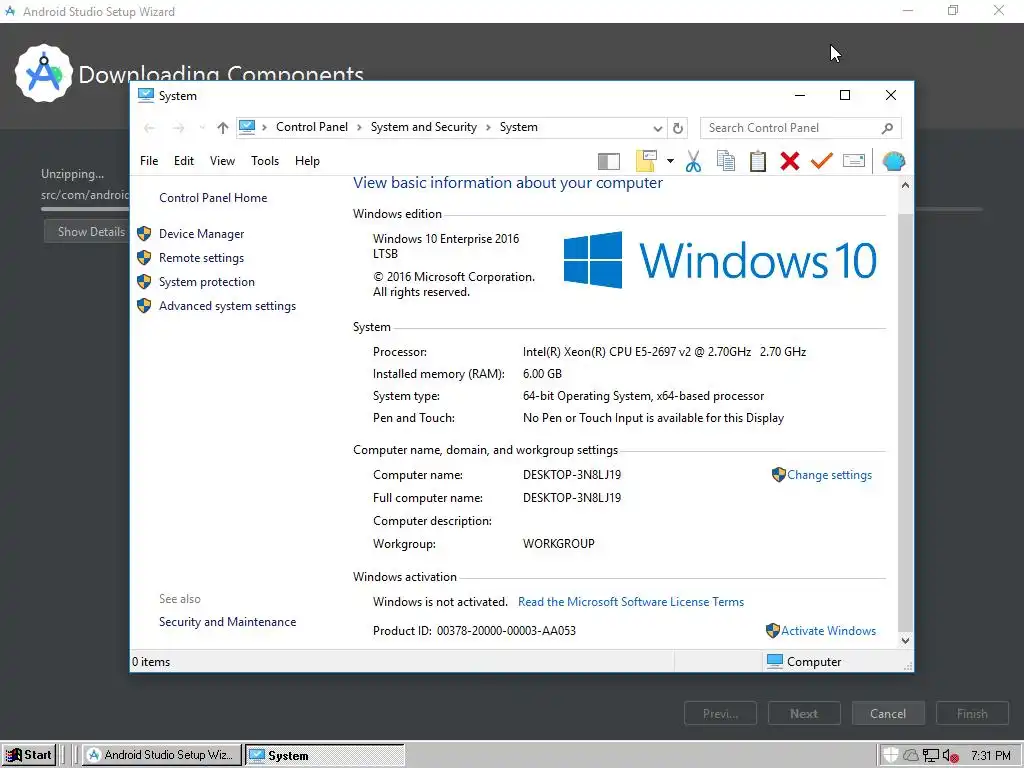Open the Edit menu
The image size is (1024, 768).
184,161
